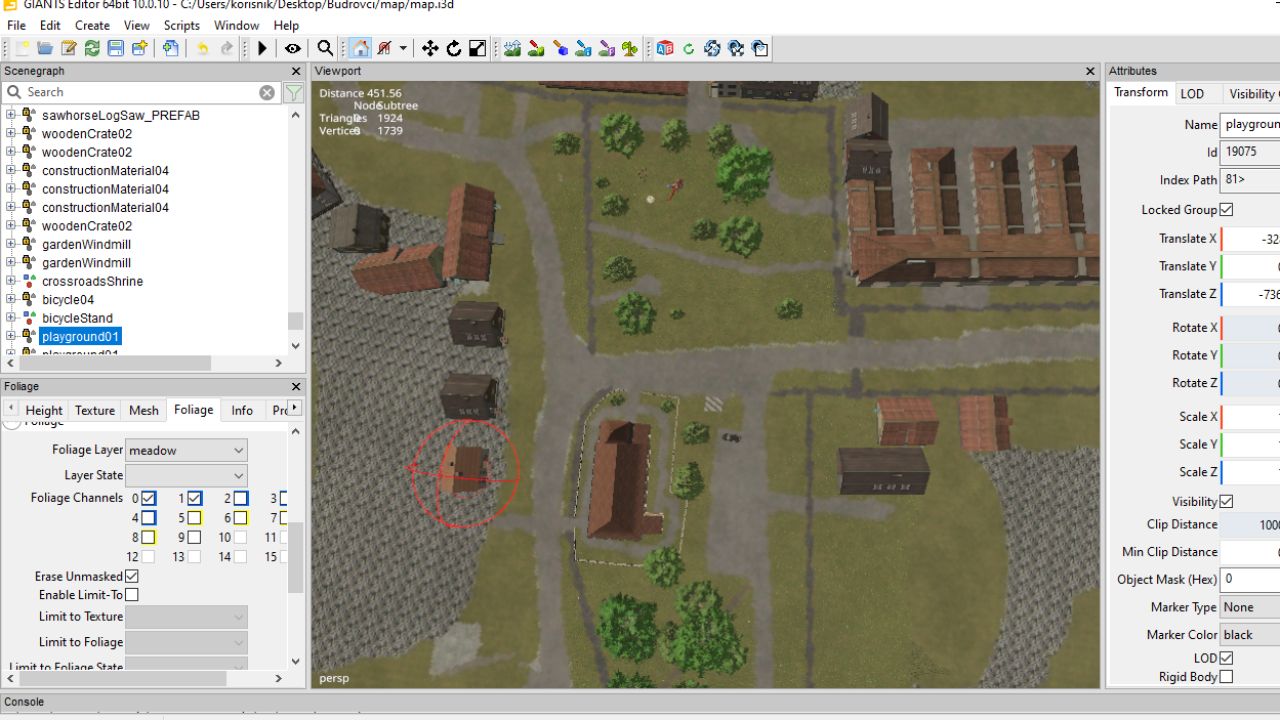
Task: Expand the crossroadsShrine tree node
Action: pos(11,281)
